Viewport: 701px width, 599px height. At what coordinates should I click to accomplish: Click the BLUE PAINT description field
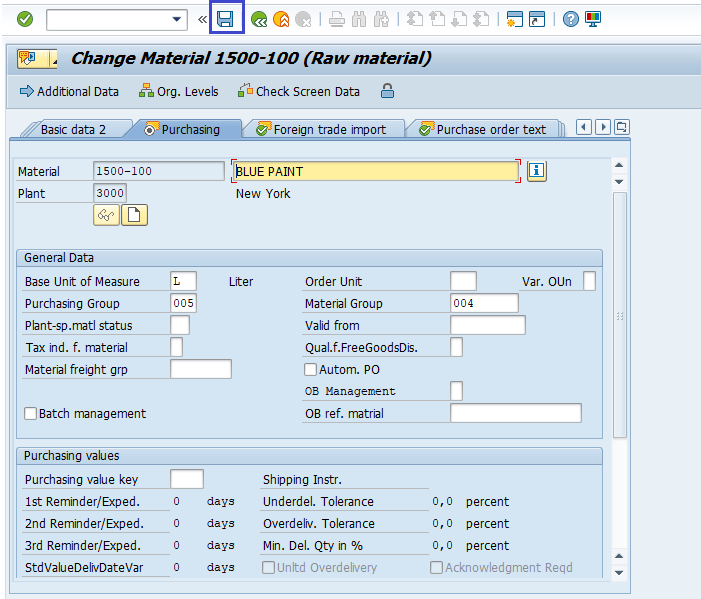[x=376, y=171]
